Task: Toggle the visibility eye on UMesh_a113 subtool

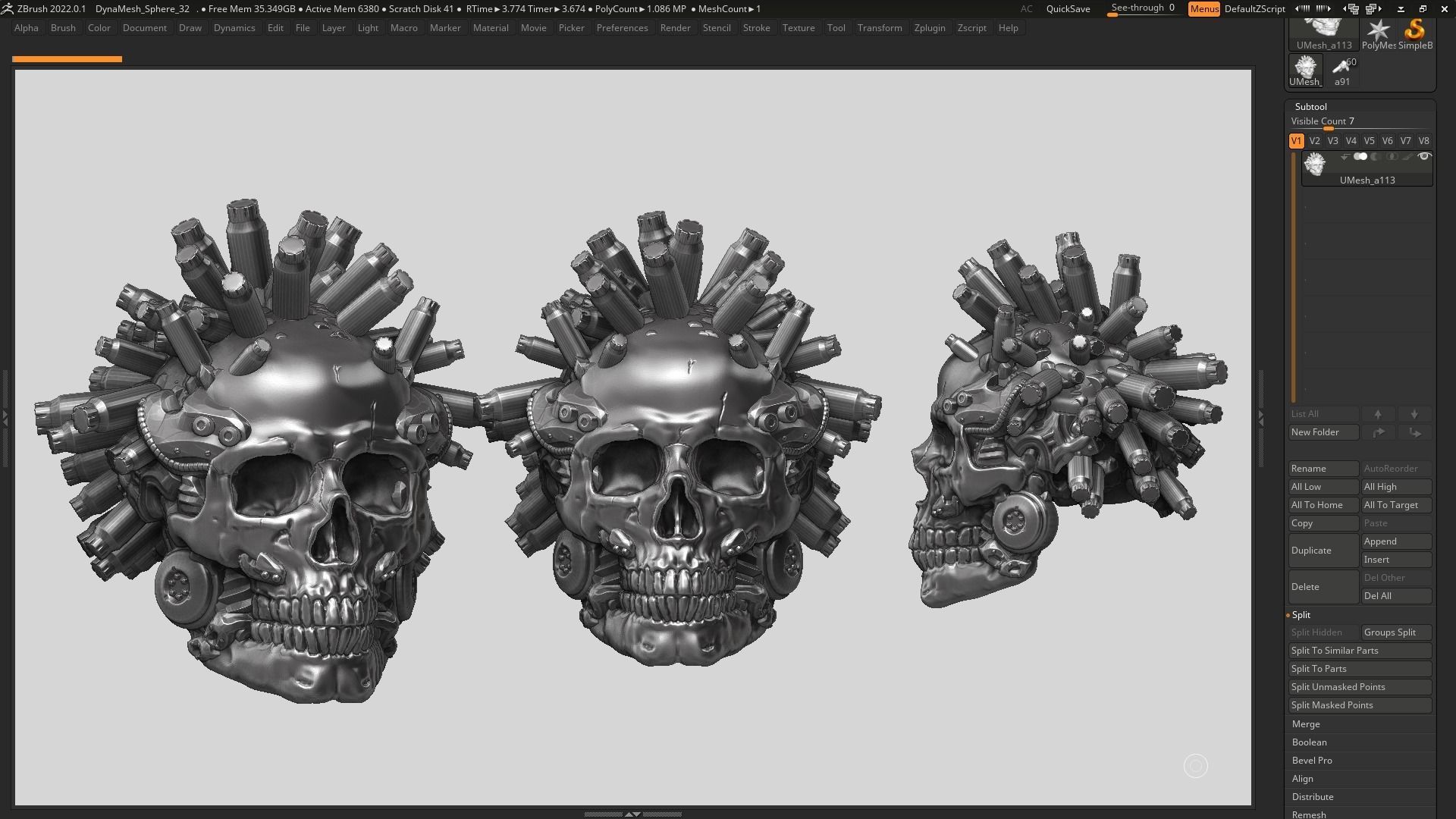Action: [1425, 156]
